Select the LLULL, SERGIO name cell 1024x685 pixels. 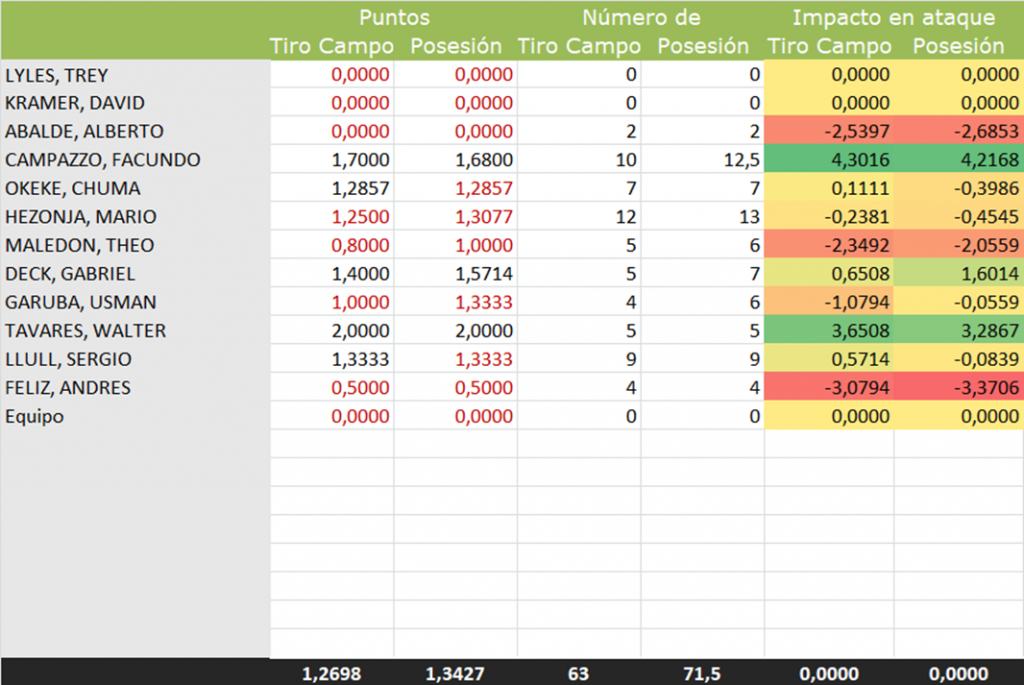point(69,360)
